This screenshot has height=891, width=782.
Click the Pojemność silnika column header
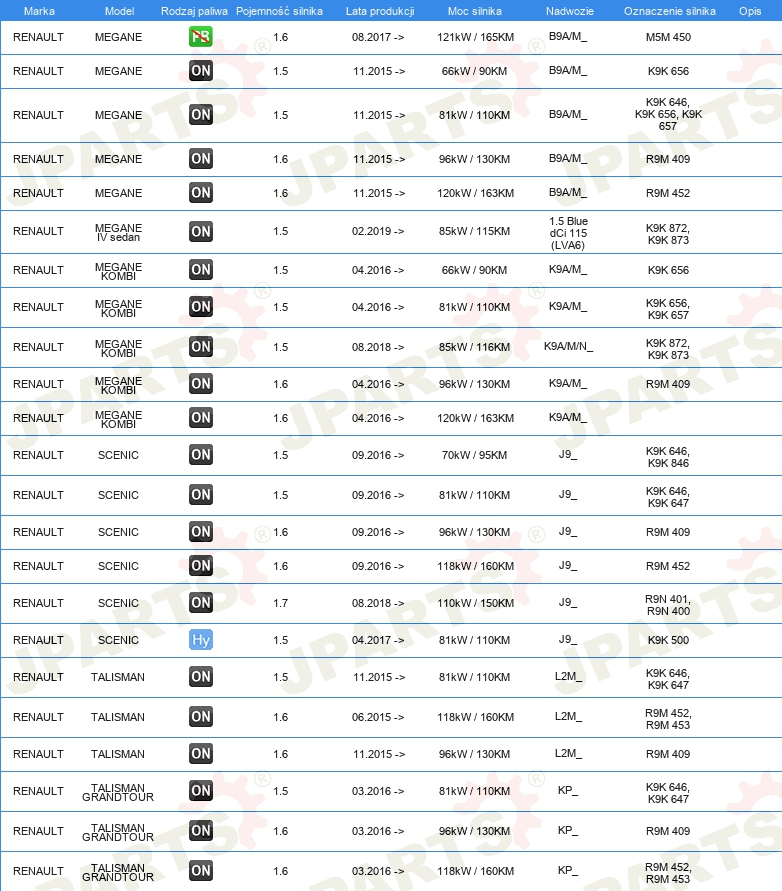279,11
